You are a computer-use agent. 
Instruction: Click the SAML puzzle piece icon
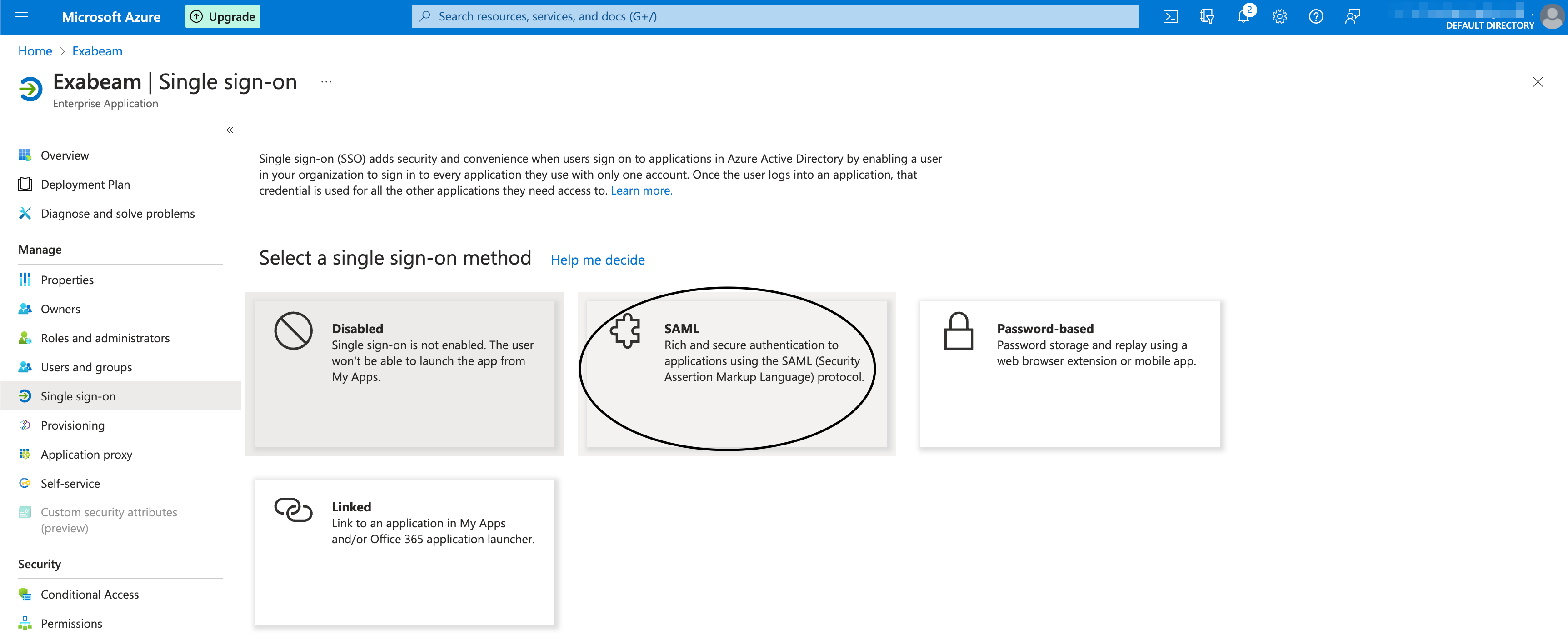coord(625,330)
